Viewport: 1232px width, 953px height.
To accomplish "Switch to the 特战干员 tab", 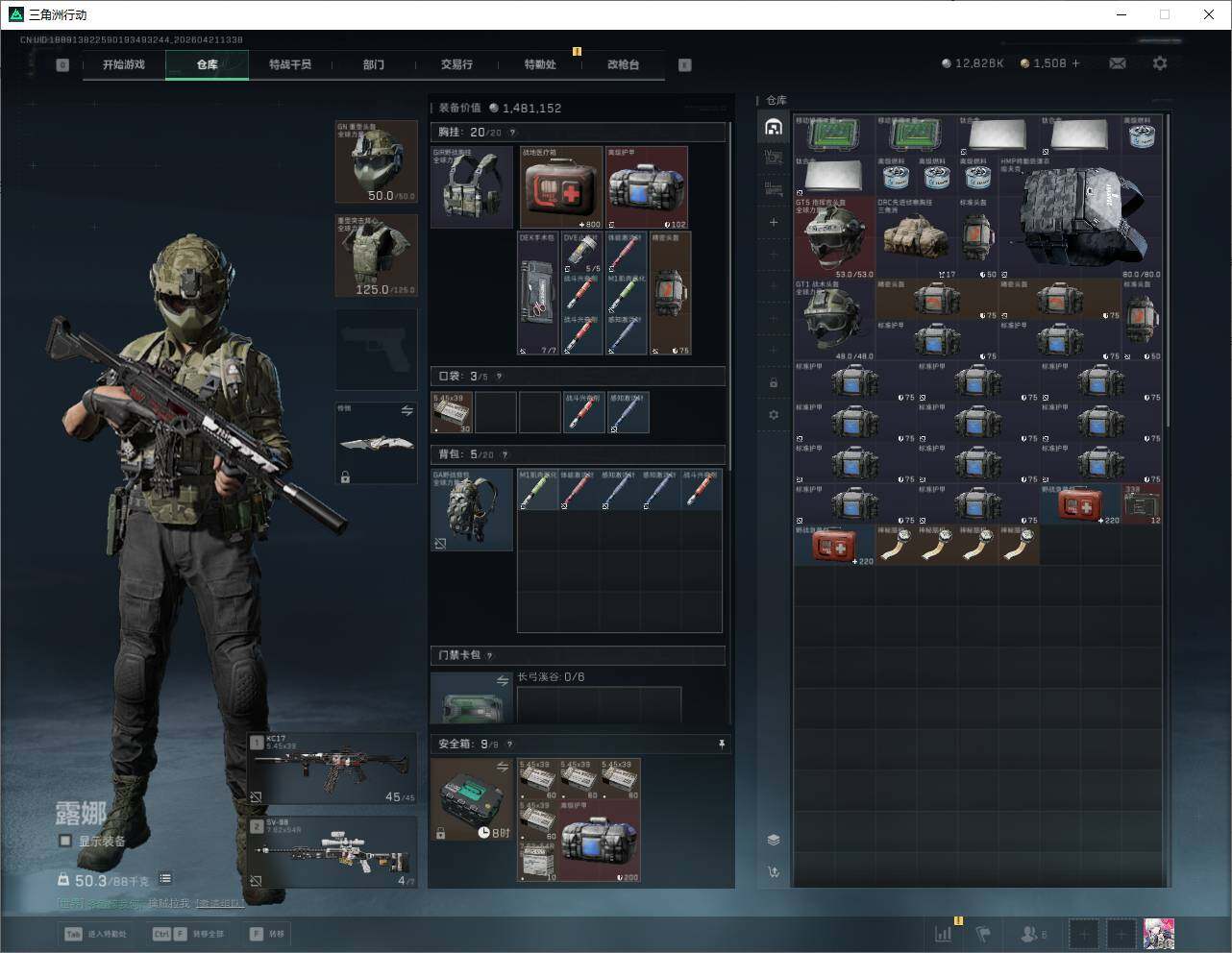I will tap(290, 64).
